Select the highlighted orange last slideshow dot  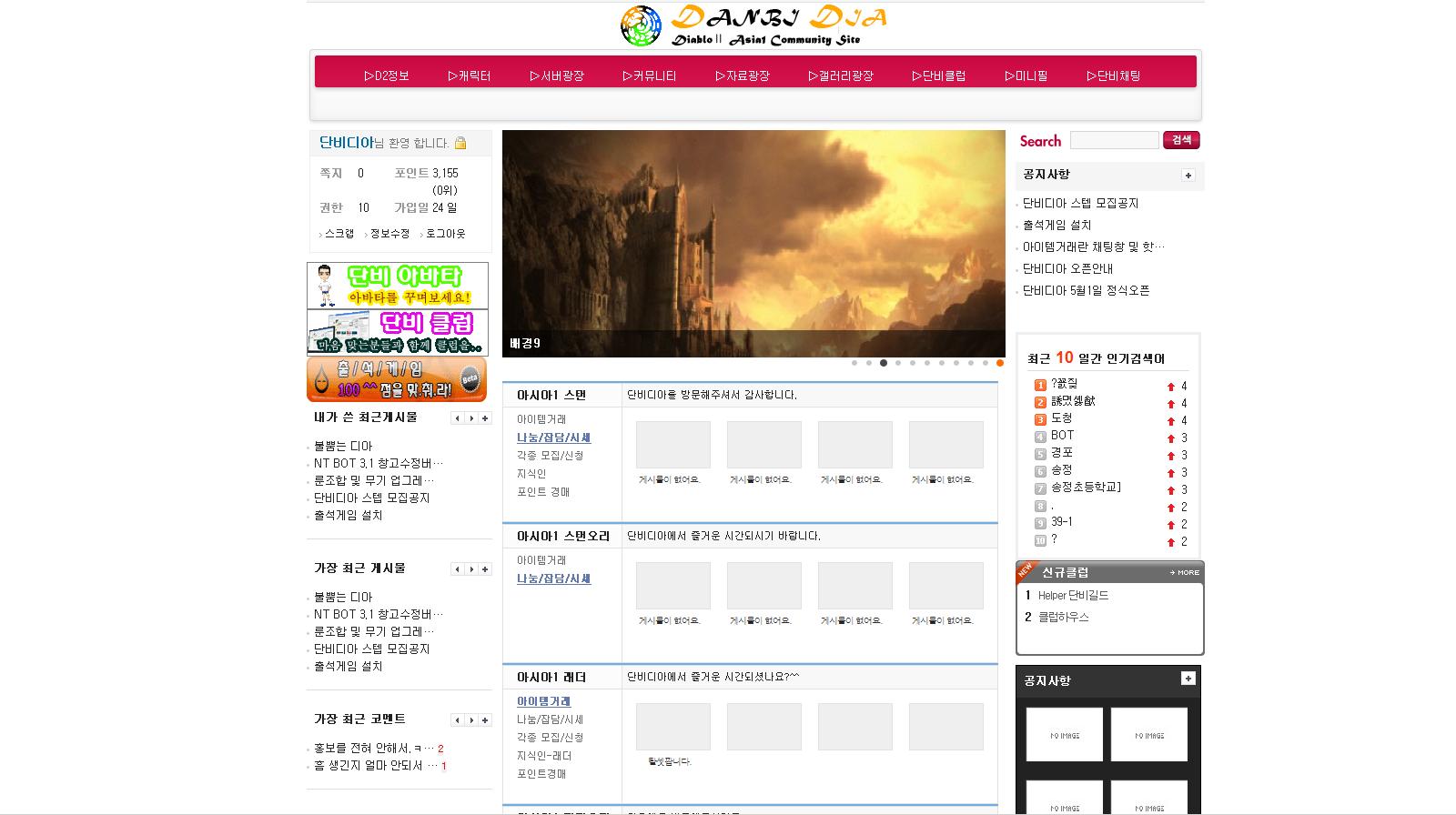tap(999, 363)
